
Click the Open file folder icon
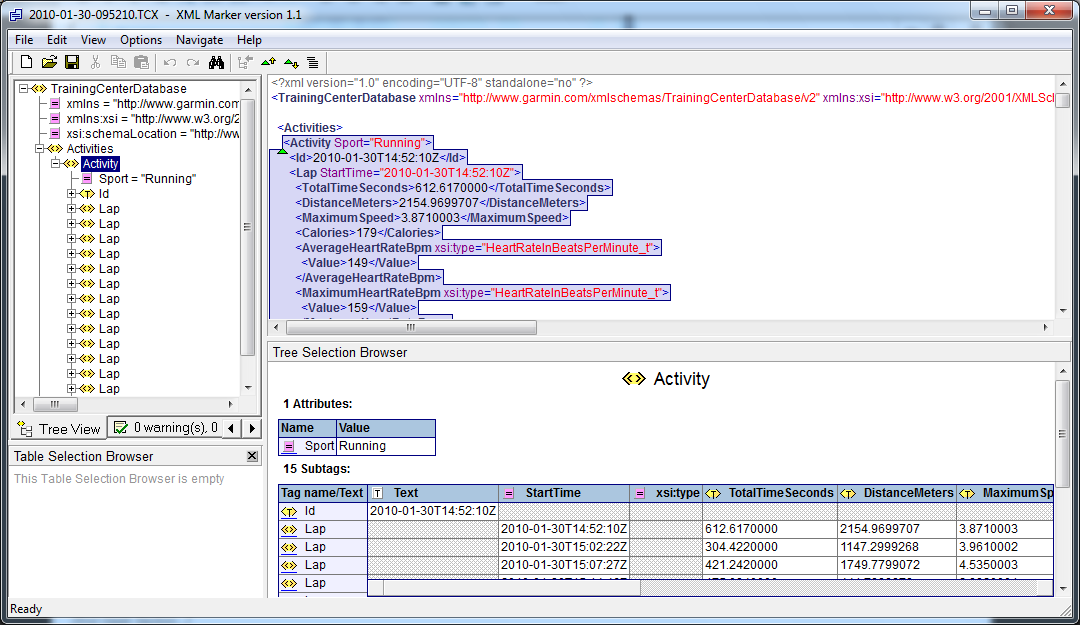pos(49,62)
